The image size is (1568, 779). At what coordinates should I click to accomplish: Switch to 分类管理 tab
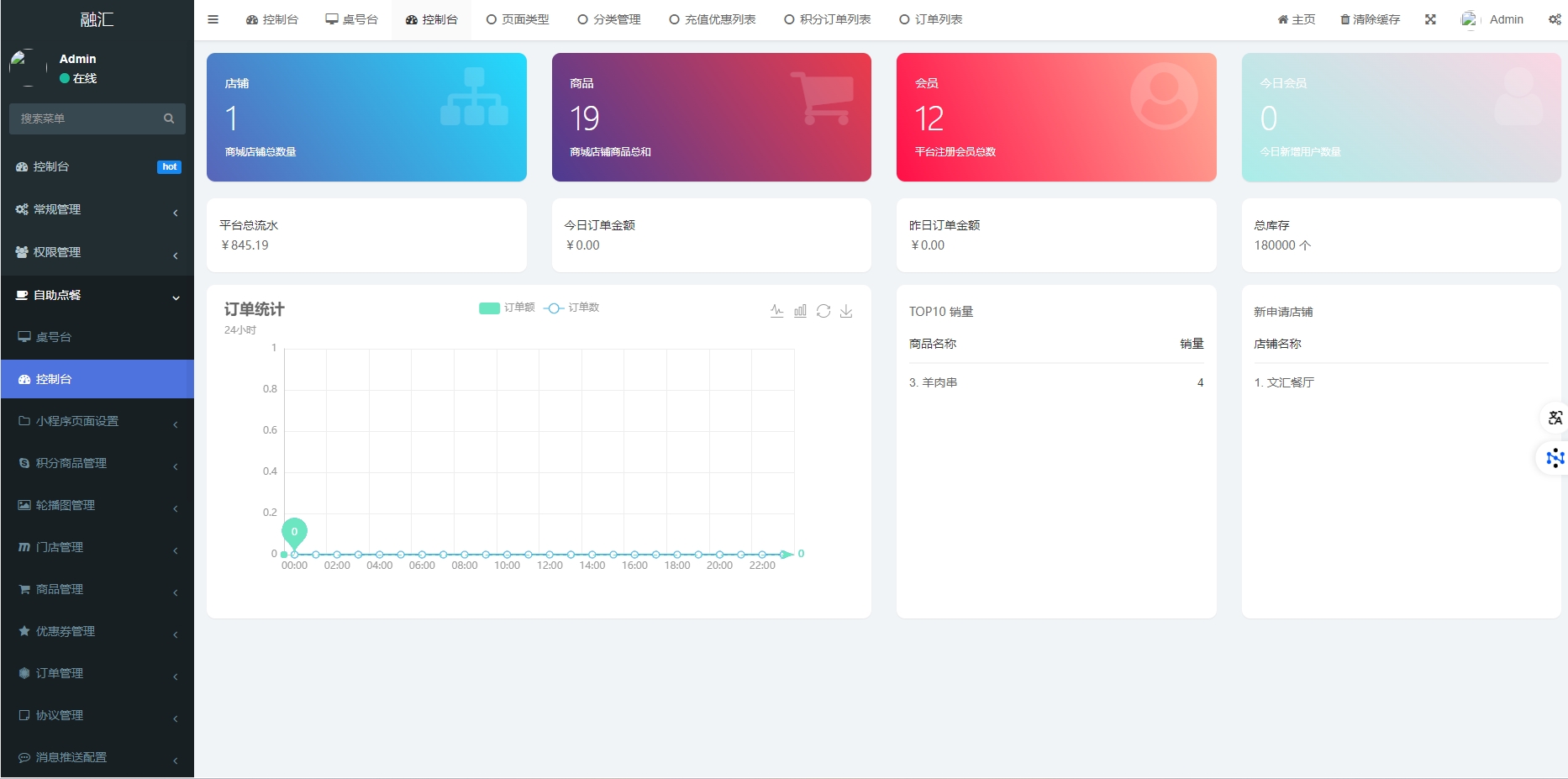coord(609,19)
